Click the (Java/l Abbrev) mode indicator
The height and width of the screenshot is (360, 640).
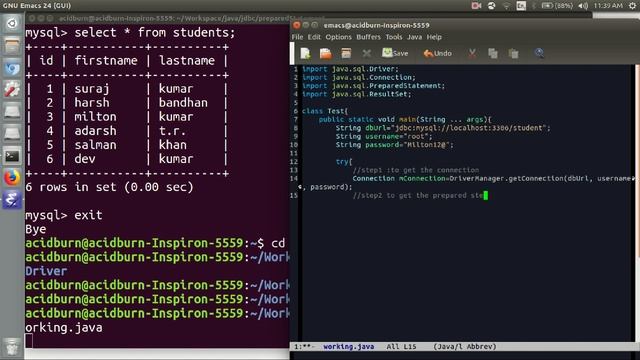click(465, 347)
